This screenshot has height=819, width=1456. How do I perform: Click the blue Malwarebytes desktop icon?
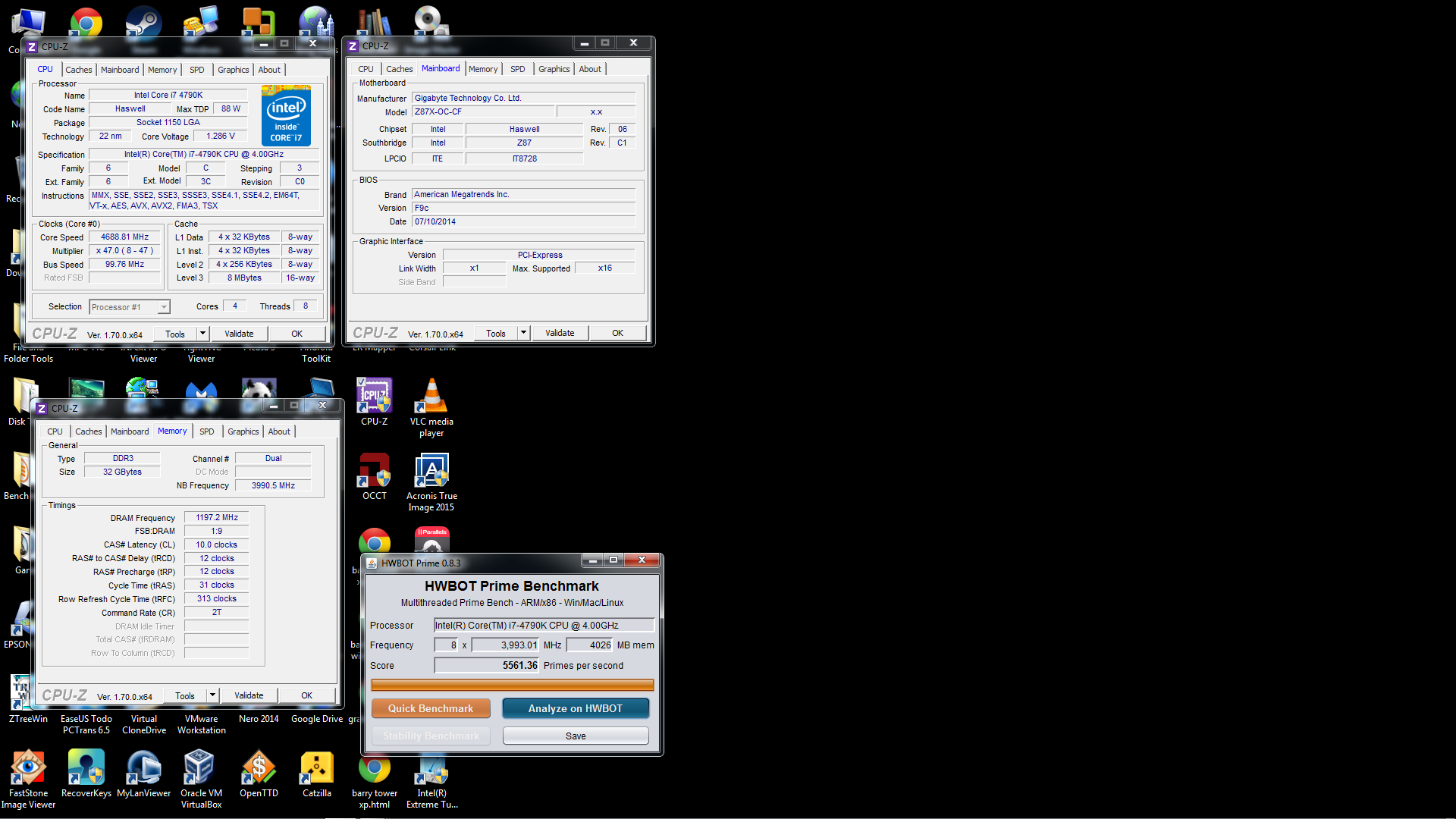[x=202, y=390]
